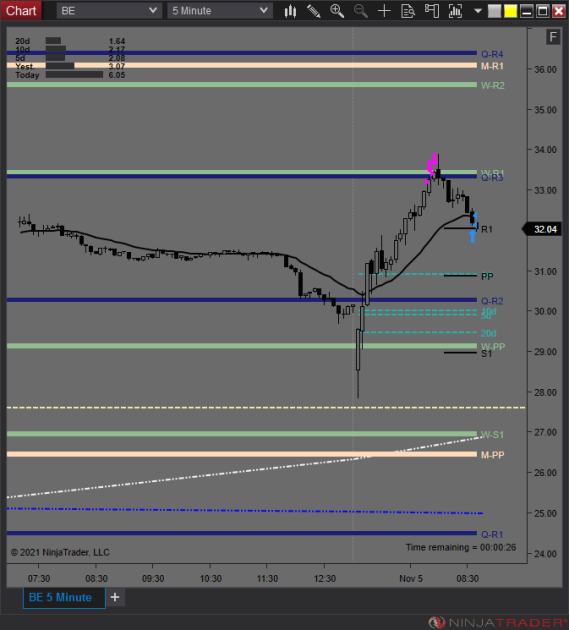Click the W-PP pivot label
This screenshot has width=569, height=630.
(x=493, y=346)
